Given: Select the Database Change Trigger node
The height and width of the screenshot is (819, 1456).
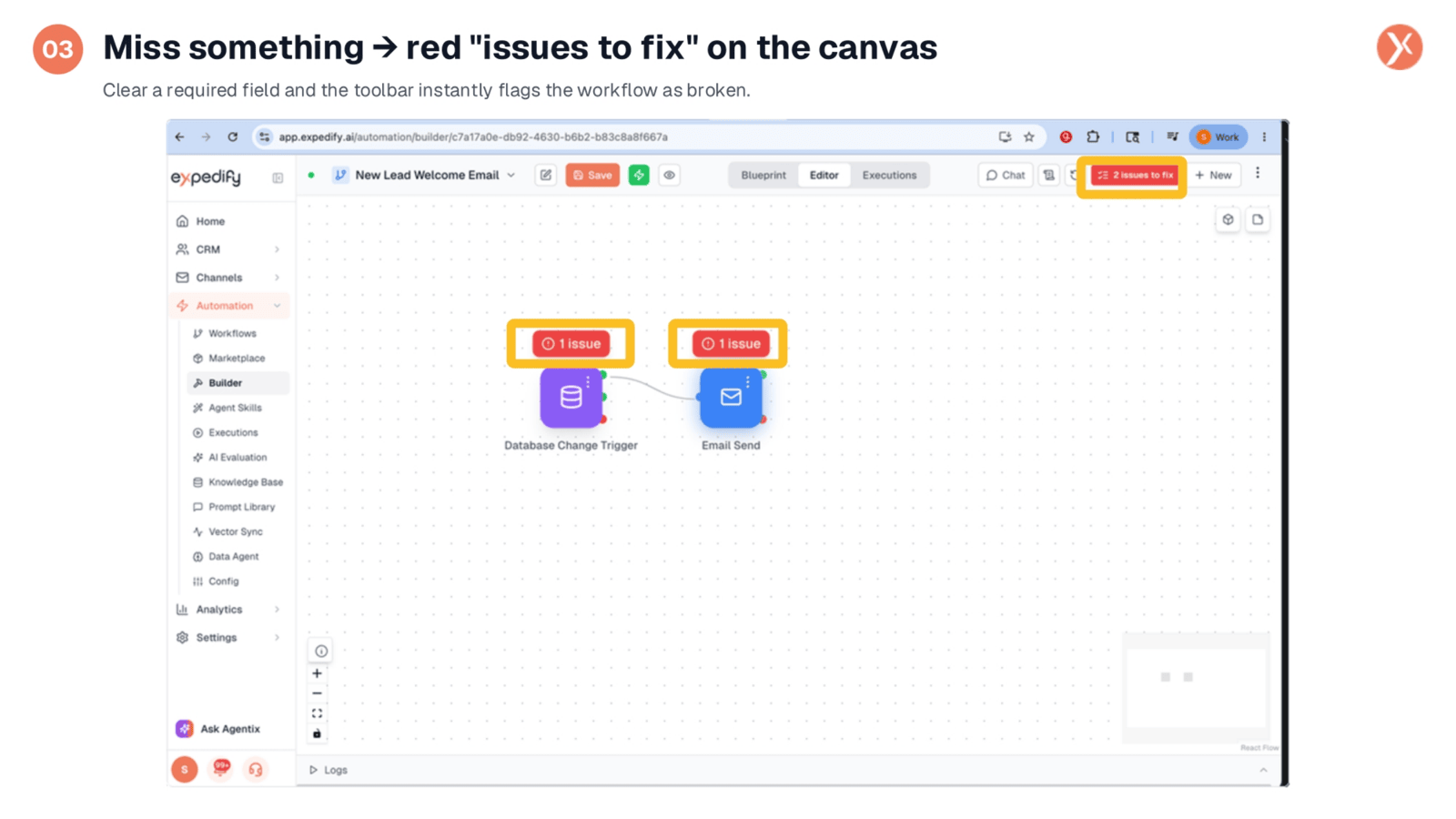Looking at the screenshot, I should coord(571,398).
